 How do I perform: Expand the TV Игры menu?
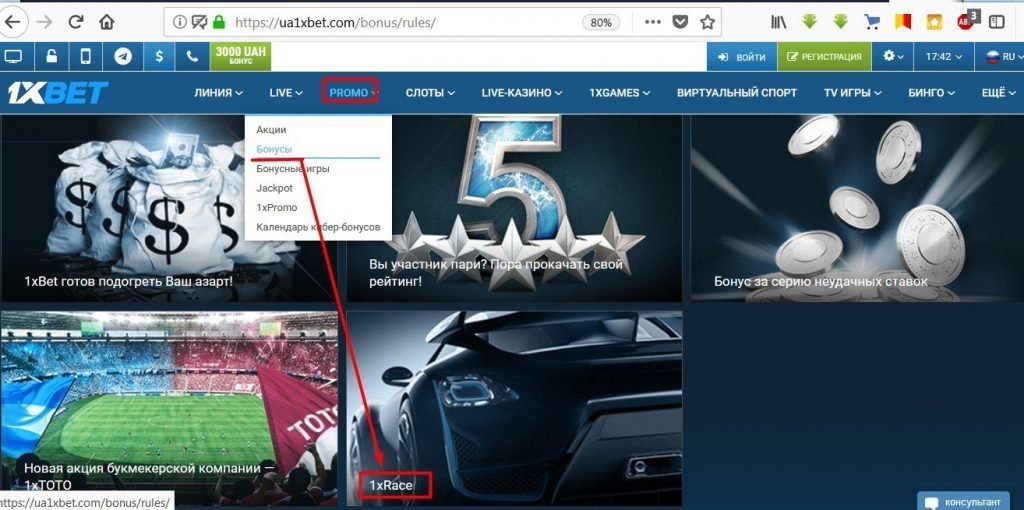click(x=852, y=93)
